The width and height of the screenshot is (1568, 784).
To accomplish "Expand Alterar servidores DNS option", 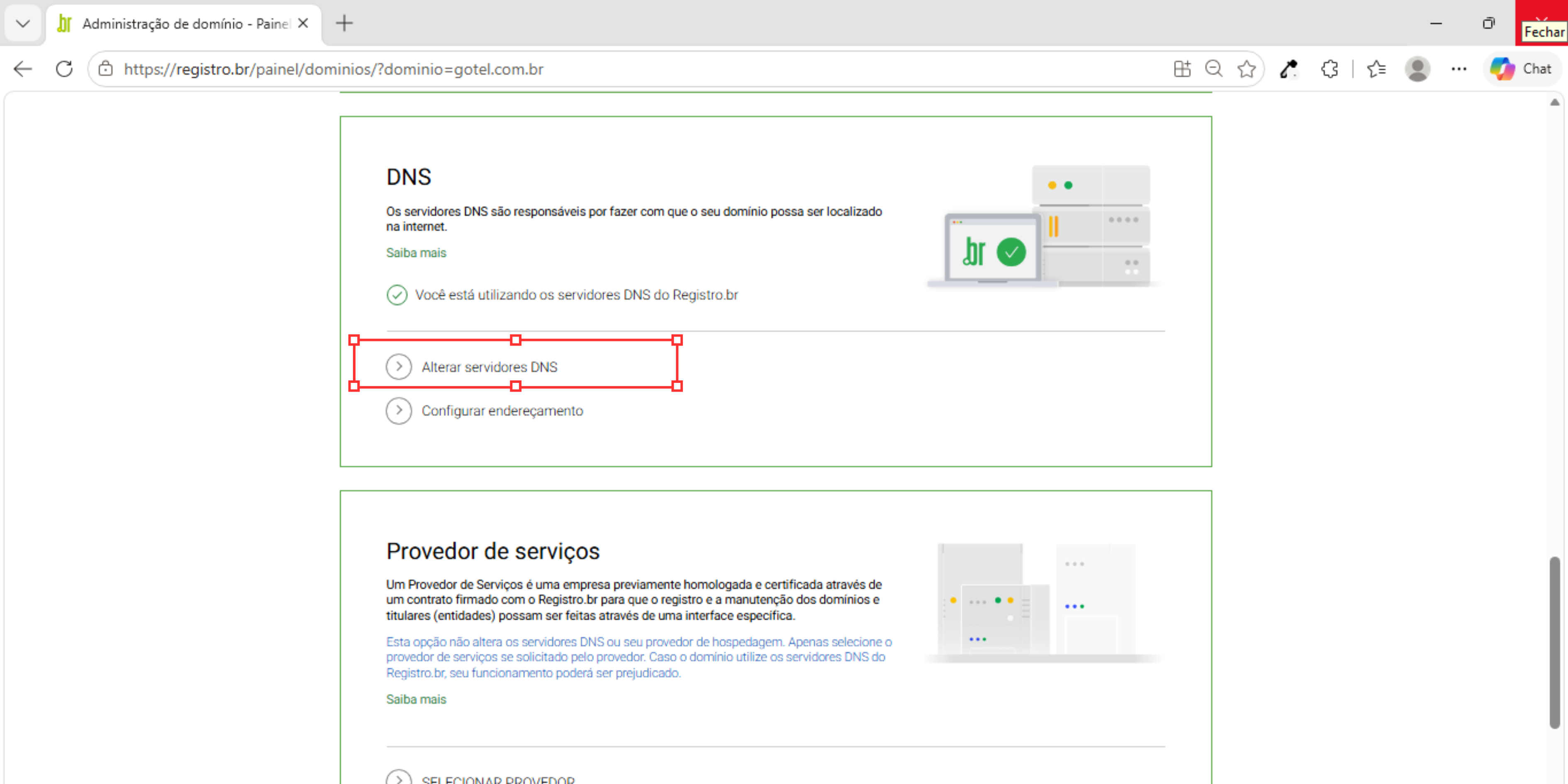I will [472, 366].
